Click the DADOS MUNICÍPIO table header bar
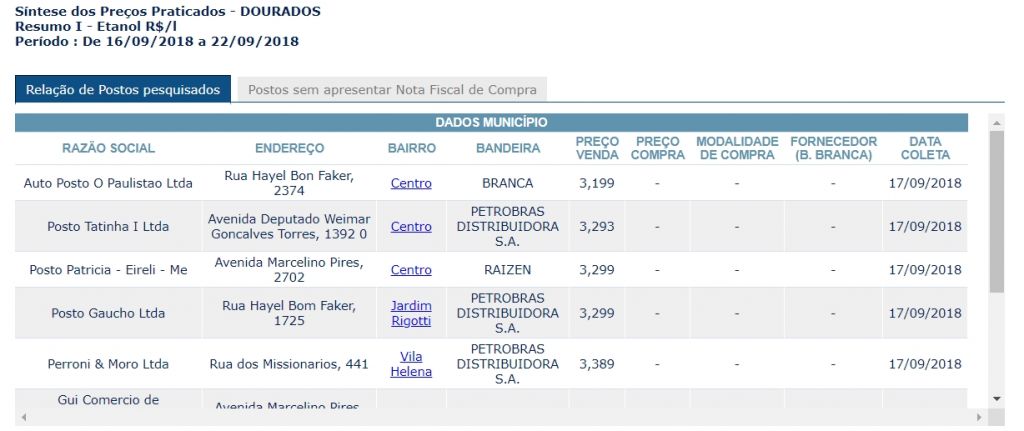1024x431 pixels. click(x=491, y=123)
